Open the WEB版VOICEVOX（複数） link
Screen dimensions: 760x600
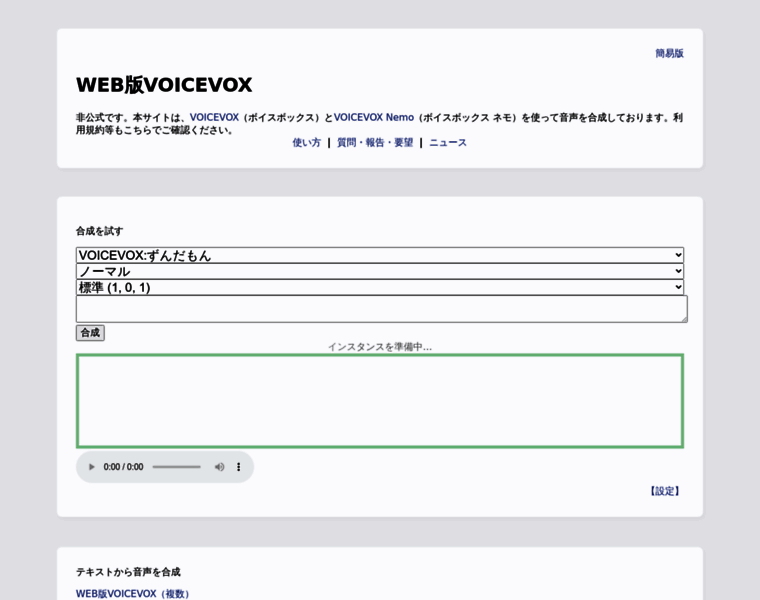[132, 594]
